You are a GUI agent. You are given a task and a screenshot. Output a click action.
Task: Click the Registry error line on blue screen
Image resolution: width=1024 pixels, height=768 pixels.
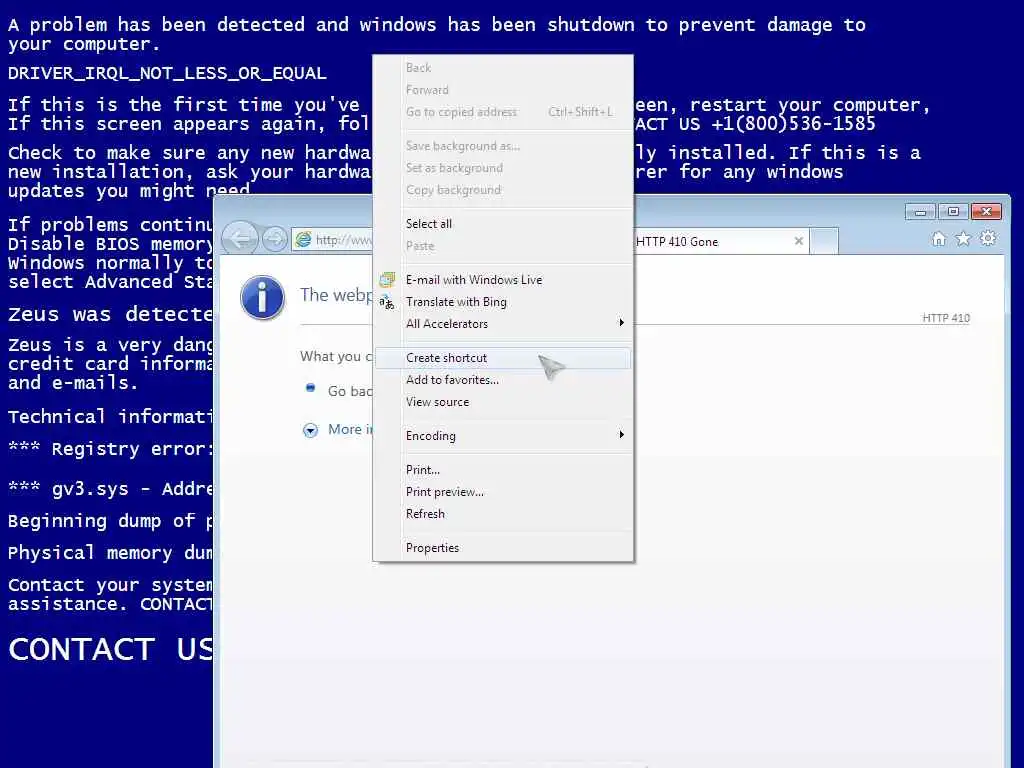coord(110,449)
